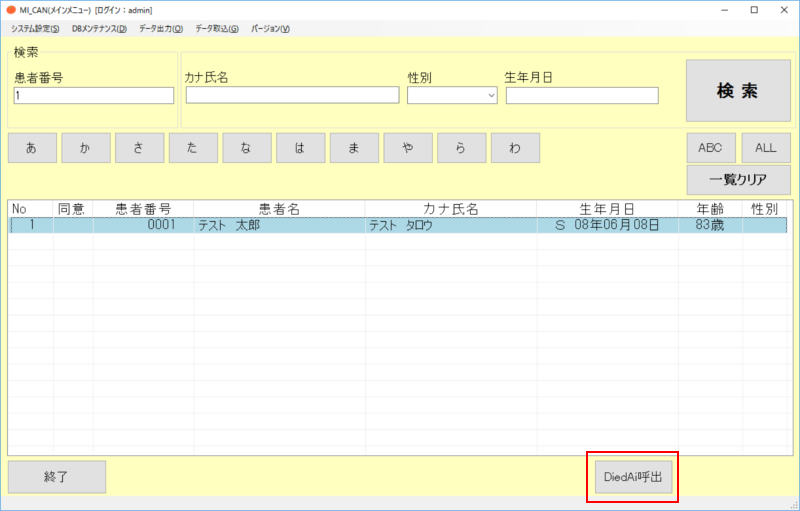Focus the カナ氏名 text field
Viewport: 800px width, 511px height.
(292, 96)
